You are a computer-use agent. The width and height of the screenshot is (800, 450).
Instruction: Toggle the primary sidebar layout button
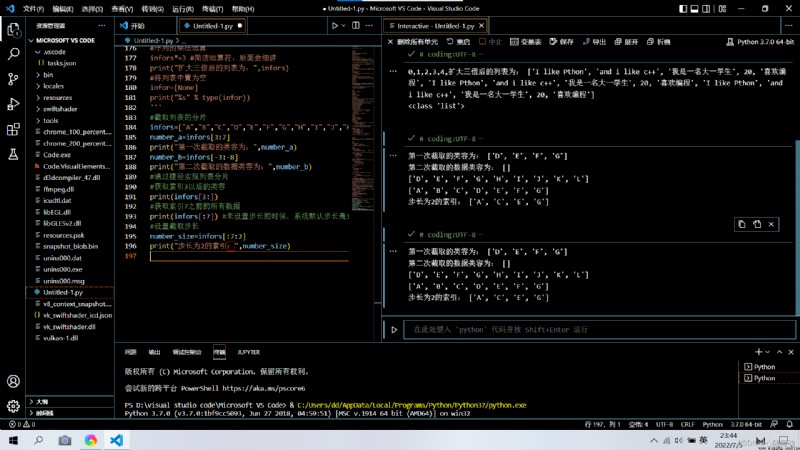tap(683, 9)
